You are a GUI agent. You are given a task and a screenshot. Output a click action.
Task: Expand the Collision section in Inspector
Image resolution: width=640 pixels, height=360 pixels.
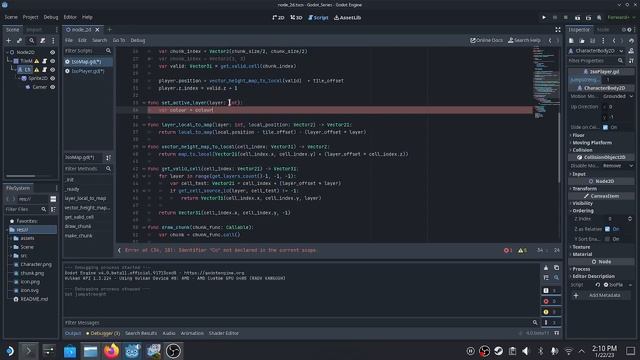pyautogui.click(x=581, y=150)
